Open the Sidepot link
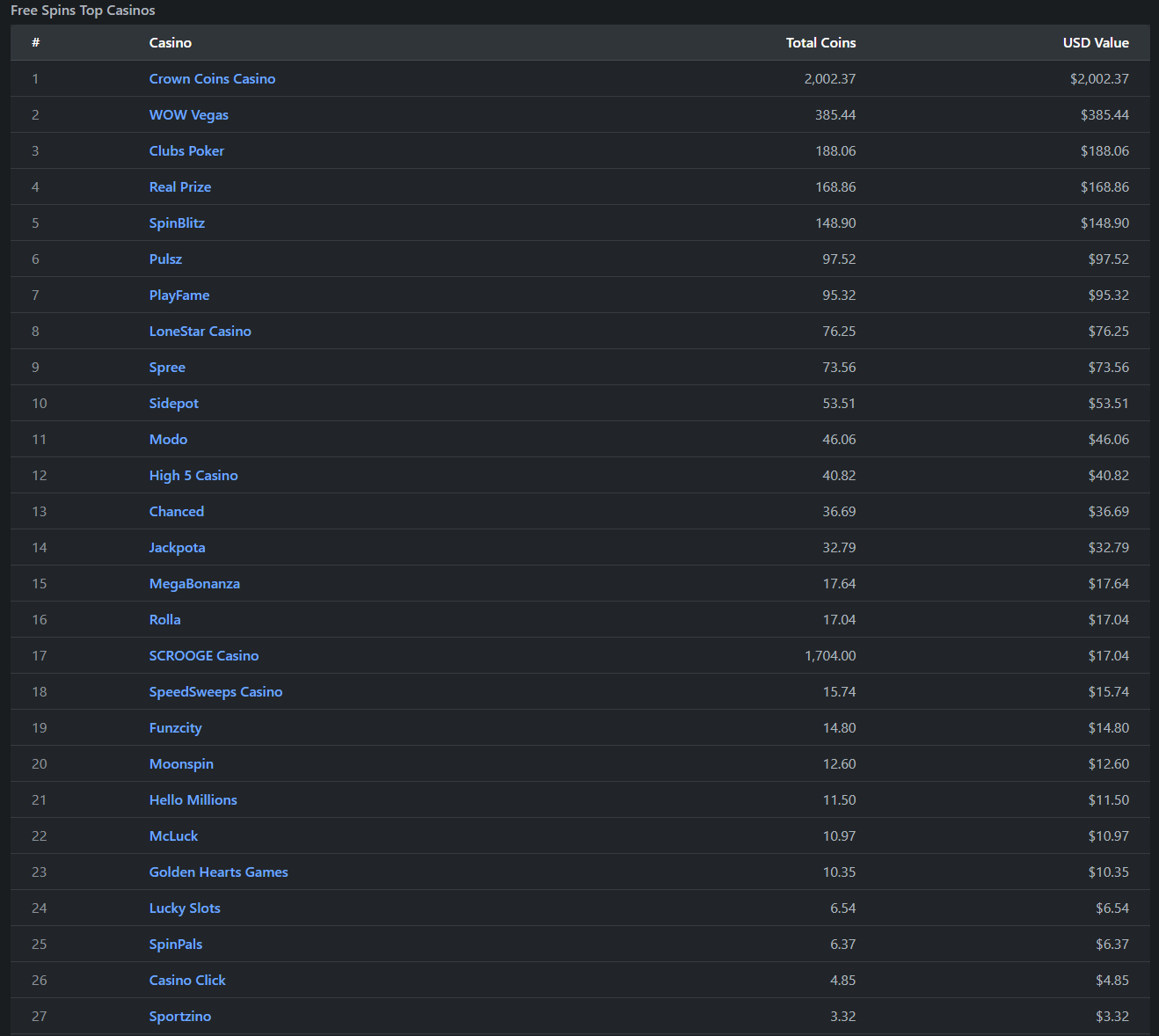Viewport: 1159px width, 1036px height. (174, 403)
